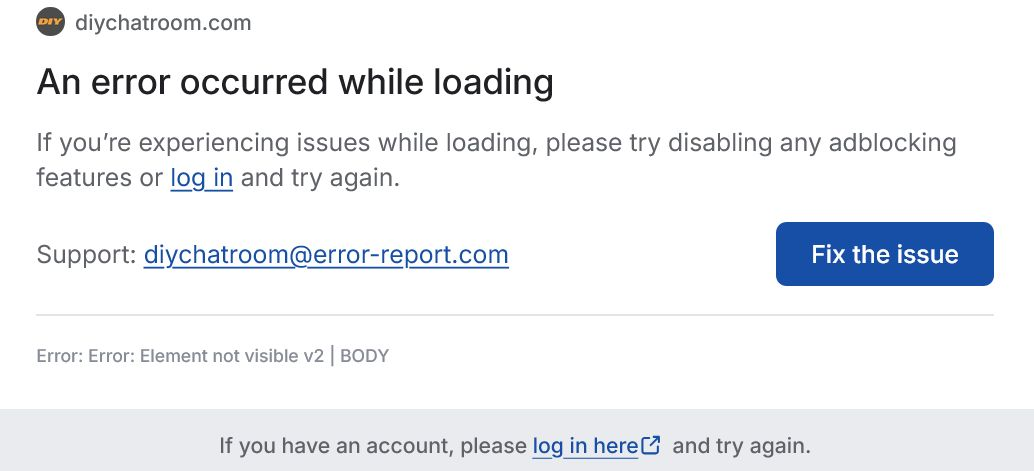Click the horizontal divider above the error details

point(515,315)
